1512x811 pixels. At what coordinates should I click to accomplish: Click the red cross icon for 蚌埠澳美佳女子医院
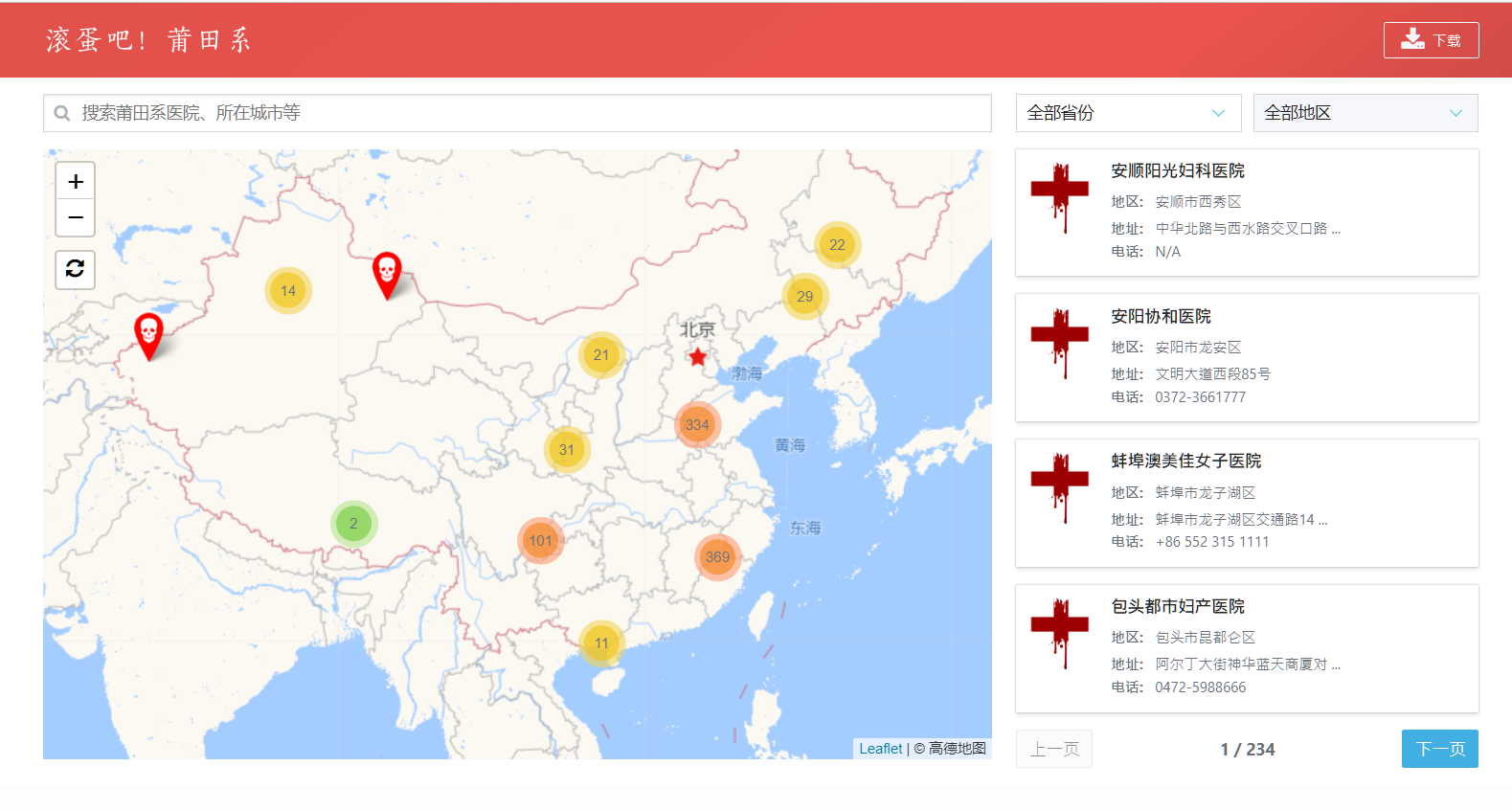coord(1060,488)
